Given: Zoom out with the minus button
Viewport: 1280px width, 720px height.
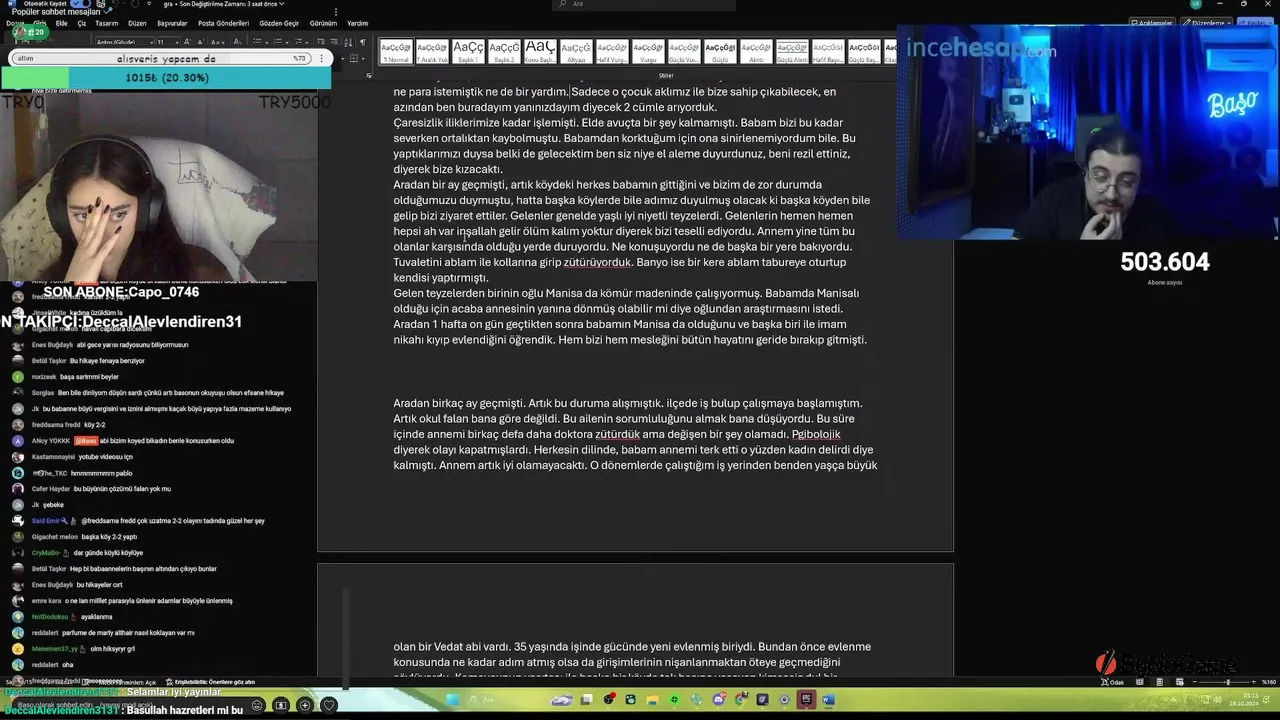Looking at the screenshot, I should [x=1195, y=682].
